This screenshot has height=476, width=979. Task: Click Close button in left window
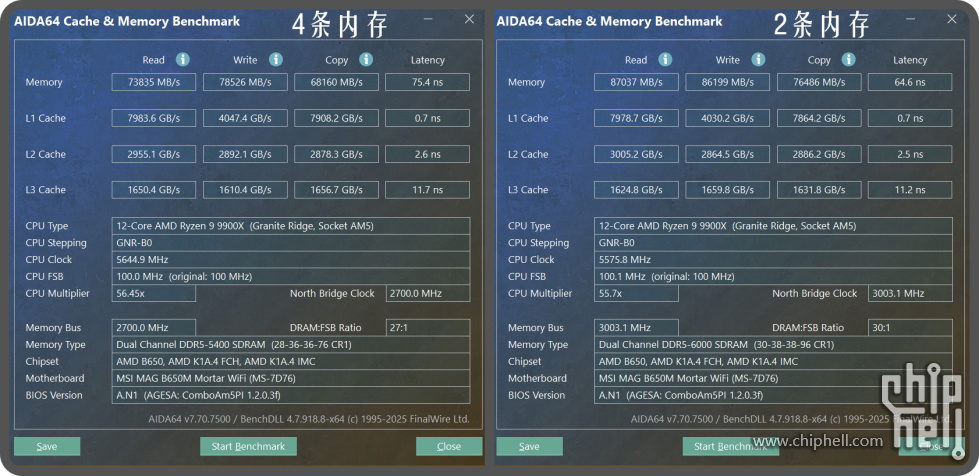point(449,446)
